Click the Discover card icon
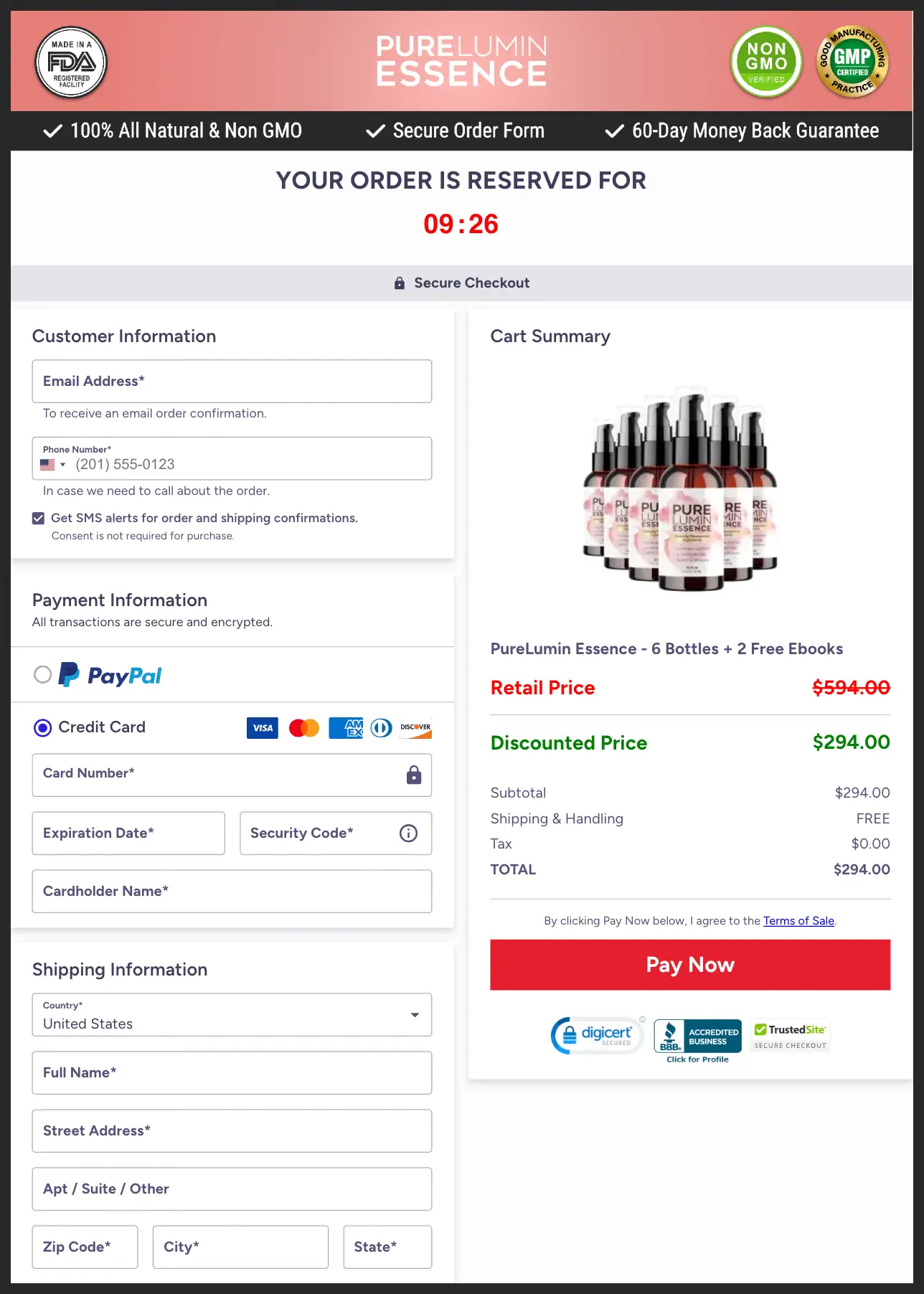The width and height of the screenshot is (924, 1294). [x=415, y=727]
